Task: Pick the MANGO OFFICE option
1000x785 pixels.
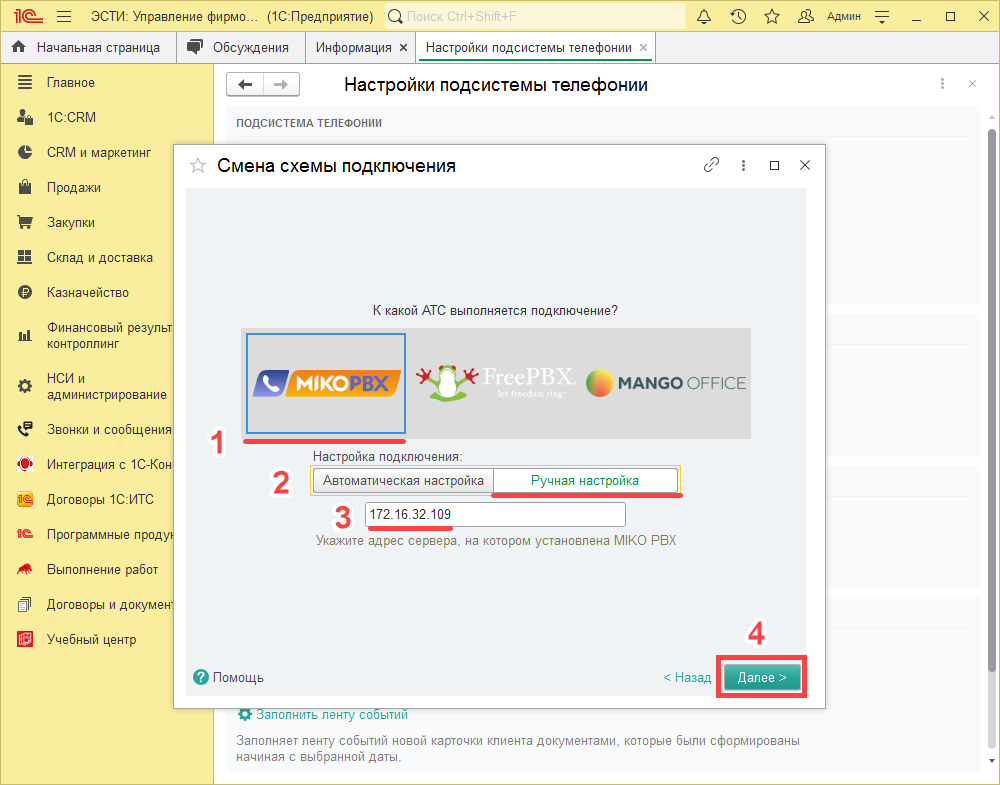Action: click(x=665, y=382)
